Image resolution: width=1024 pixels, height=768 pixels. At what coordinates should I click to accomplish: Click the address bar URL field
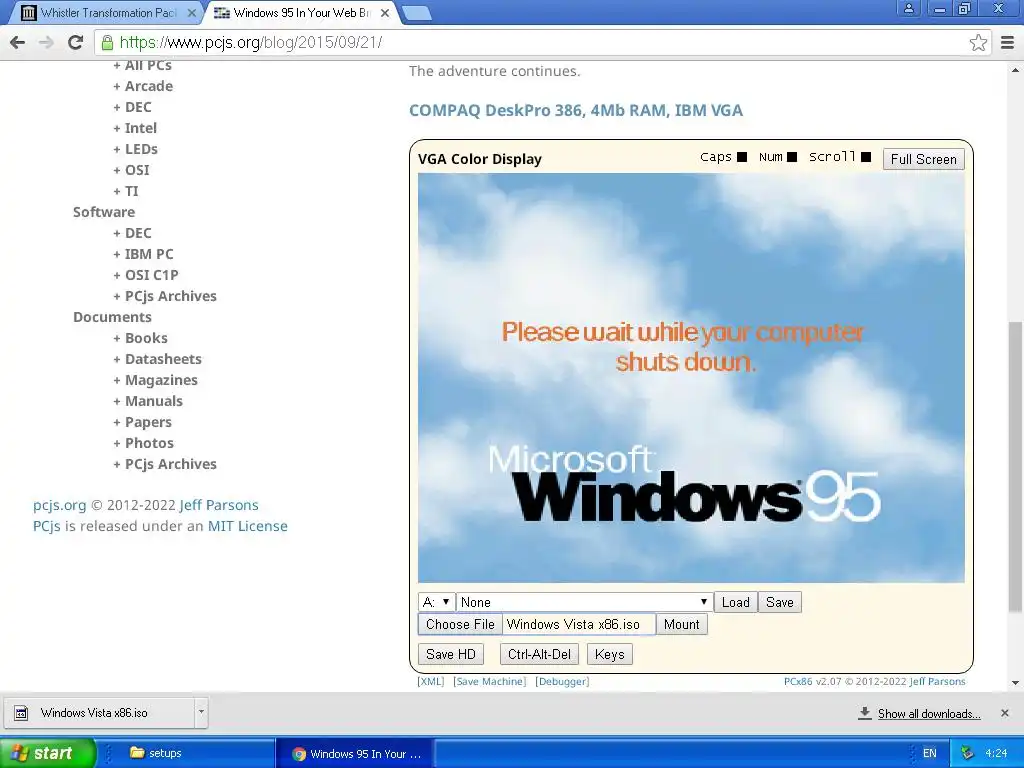pyautogui.click(x=536, y=42)
